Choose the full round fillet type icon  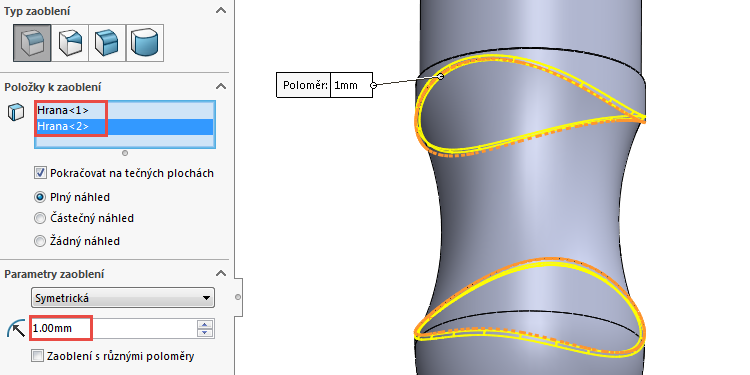(x=145, y=43)
